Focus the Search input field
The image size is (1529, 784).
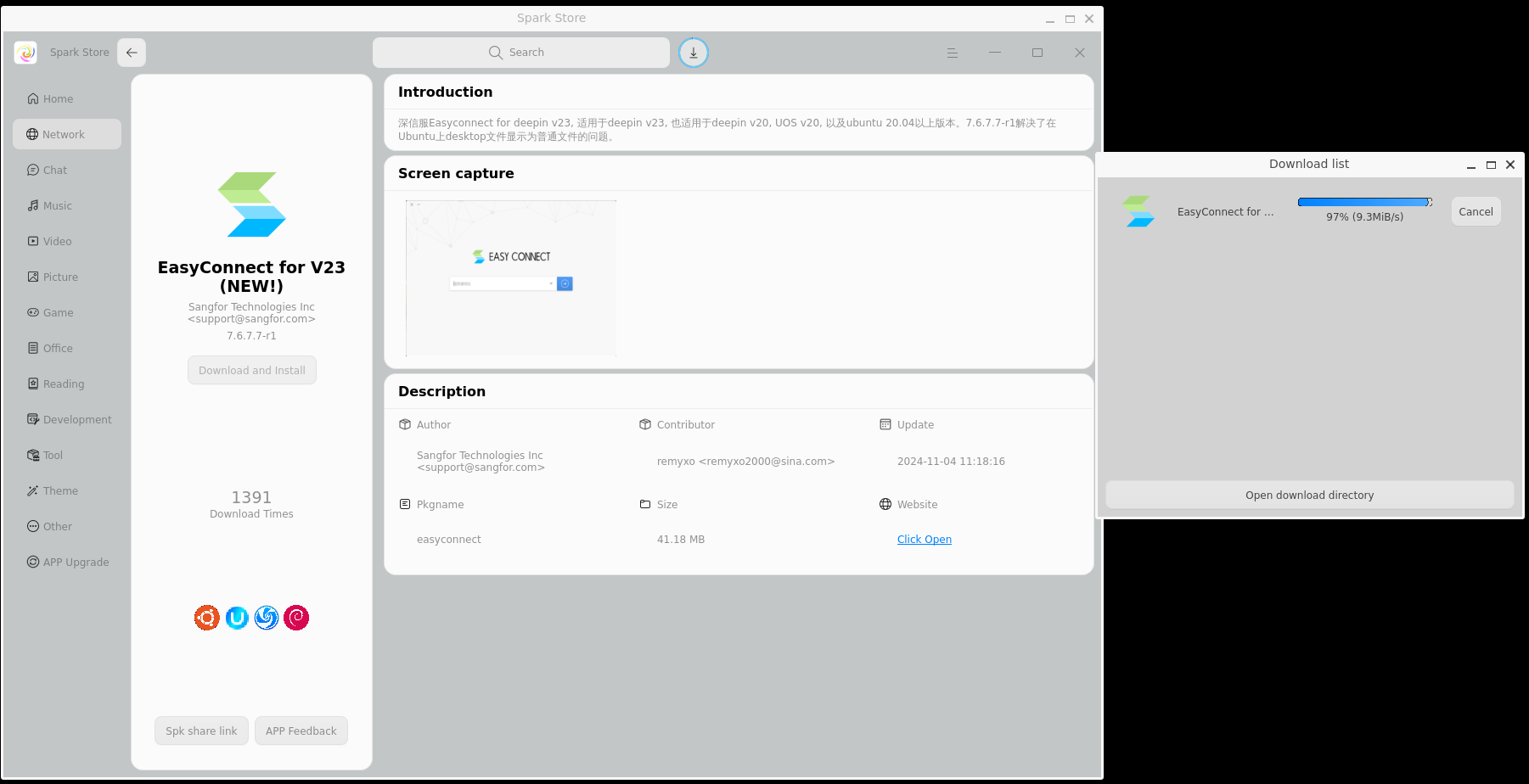(x=521, y=53)
